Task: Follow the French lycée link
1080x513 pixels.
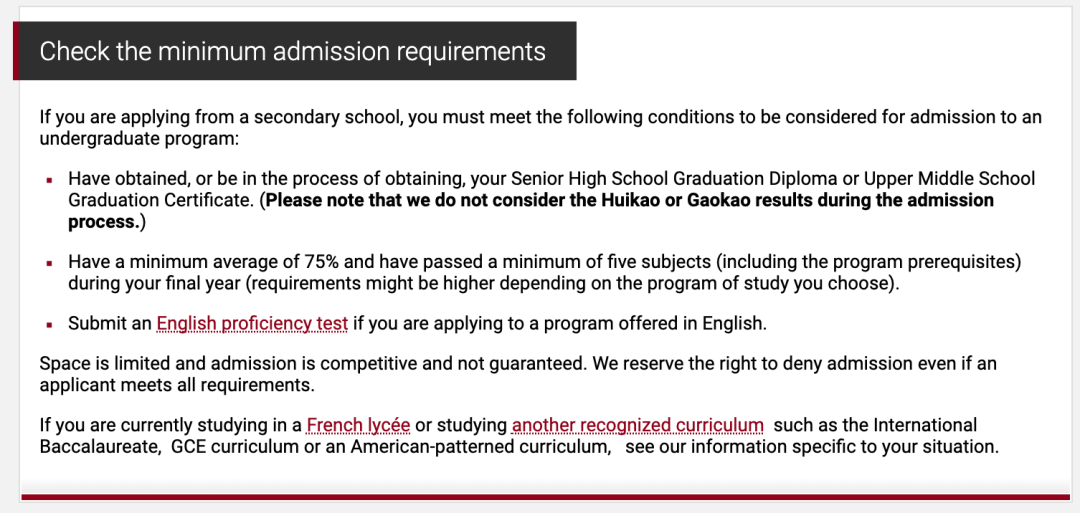Action: coord(358,425)
